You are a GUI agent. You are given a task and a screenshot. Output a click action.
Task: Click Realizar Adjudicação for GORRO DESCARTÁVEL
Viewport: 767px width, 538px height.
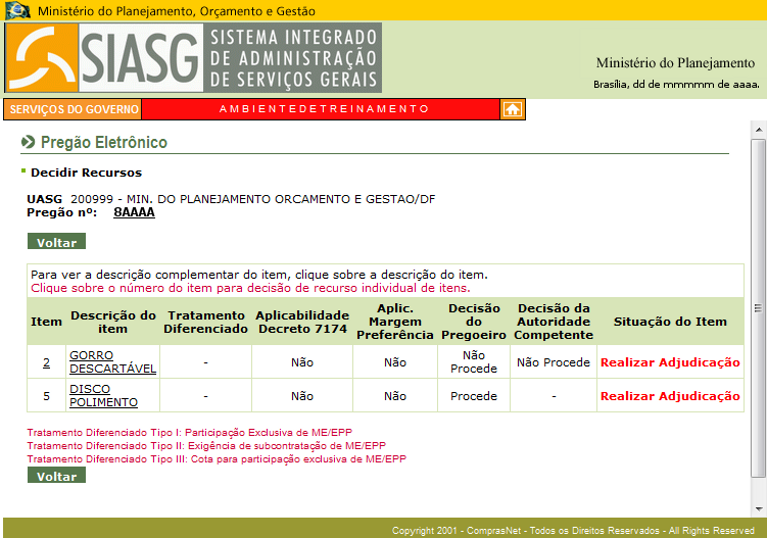[670, 362]
